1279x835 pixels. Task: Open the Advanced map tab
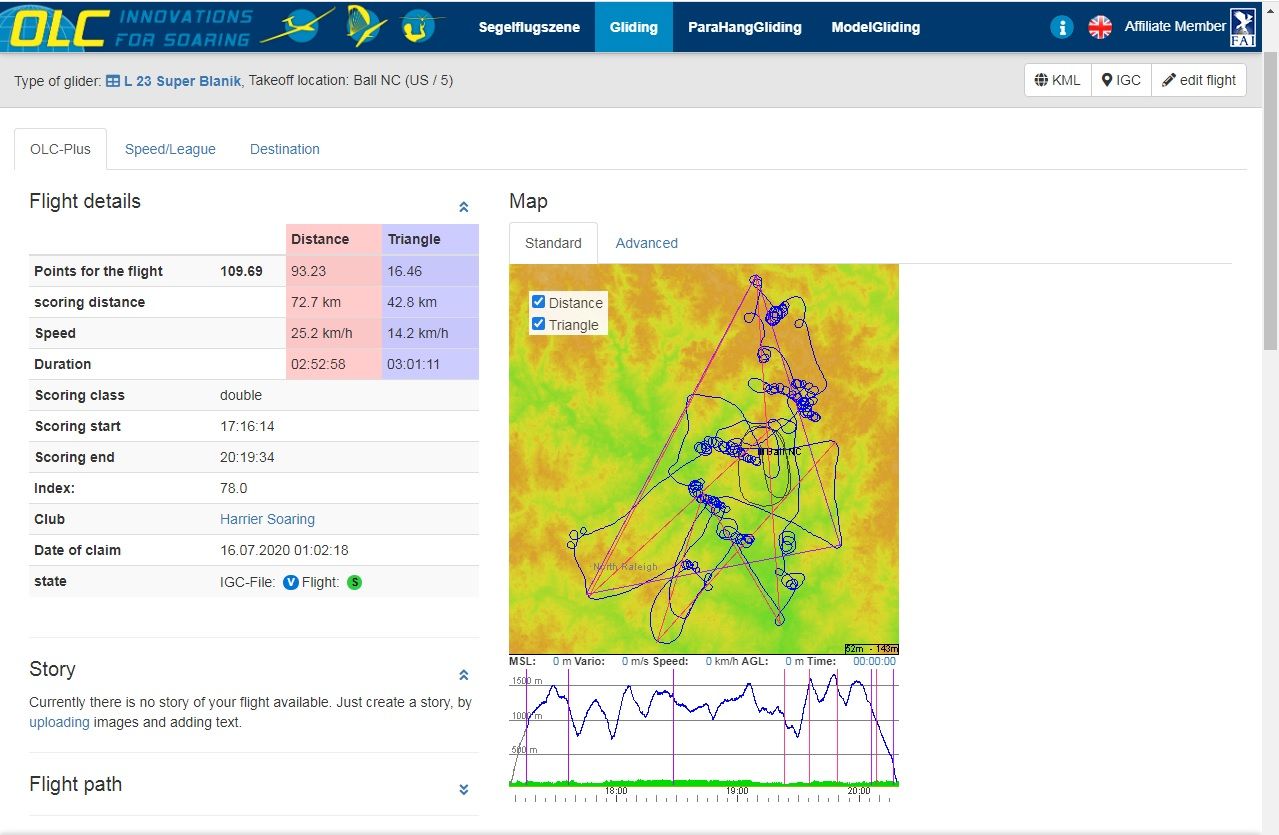click(646, 243)
